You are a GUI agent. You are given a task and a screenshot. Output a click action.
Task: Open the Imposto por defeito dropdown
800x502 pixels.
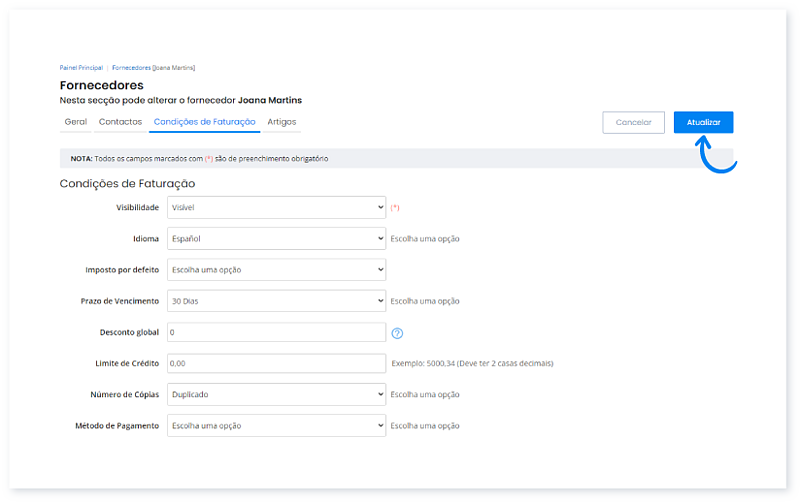coord(276,270)
